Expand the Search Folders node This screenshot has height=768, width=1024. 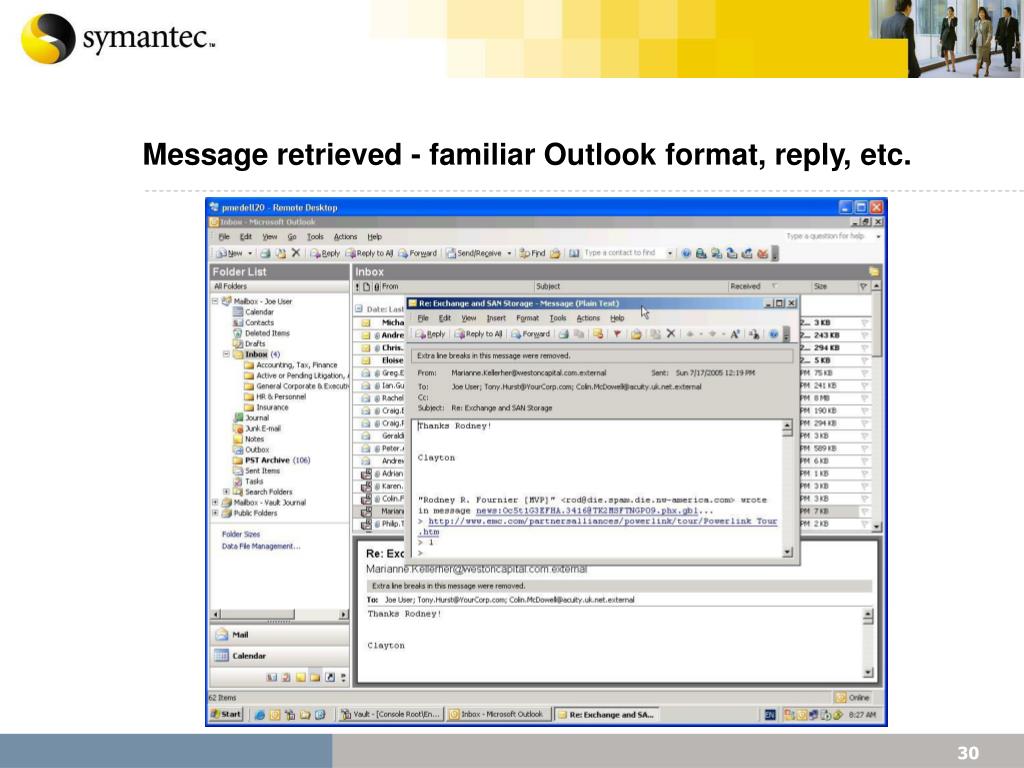227,492
